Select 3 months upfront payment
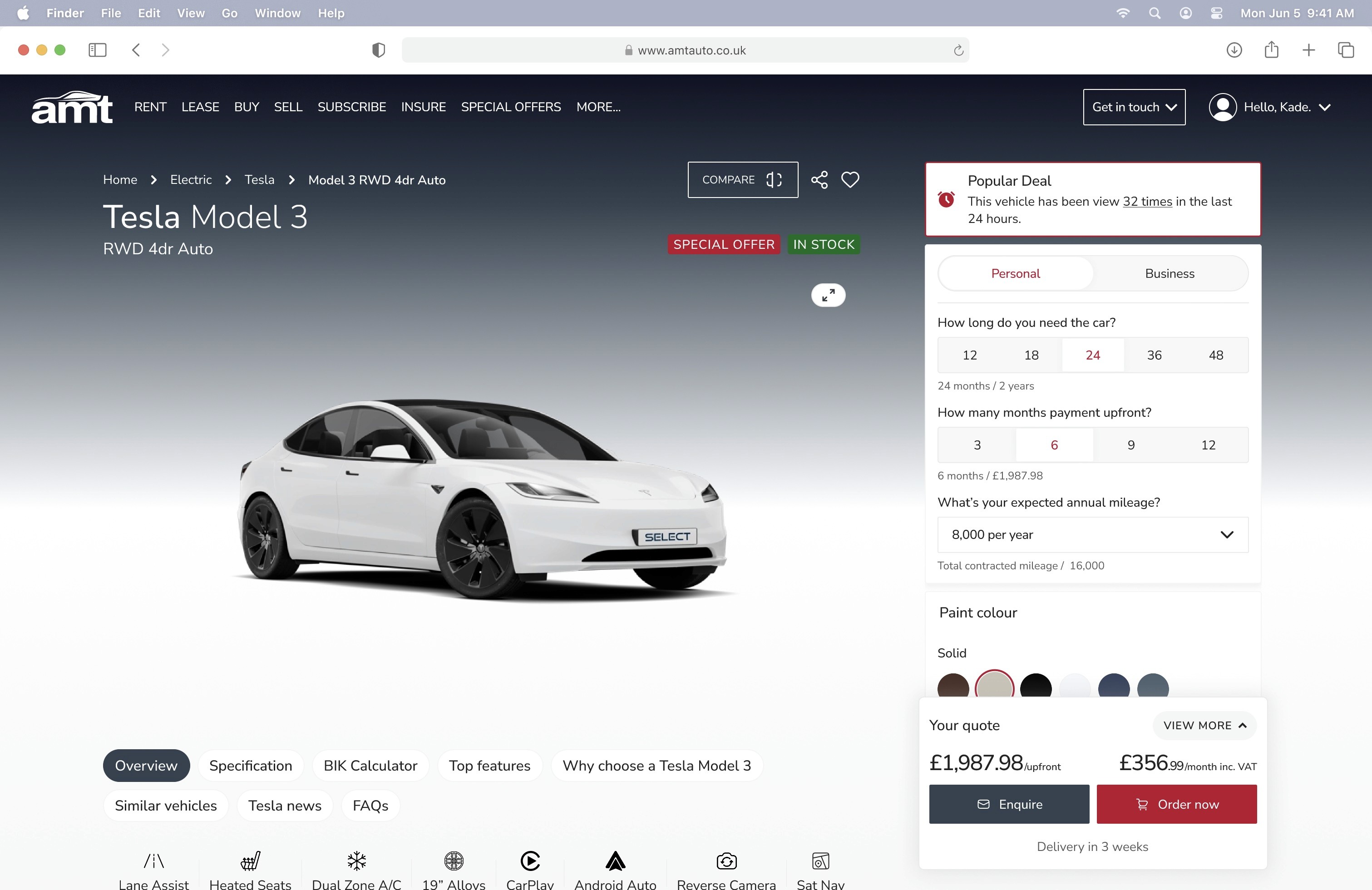The image size is (1372, 890). point(977,445)
